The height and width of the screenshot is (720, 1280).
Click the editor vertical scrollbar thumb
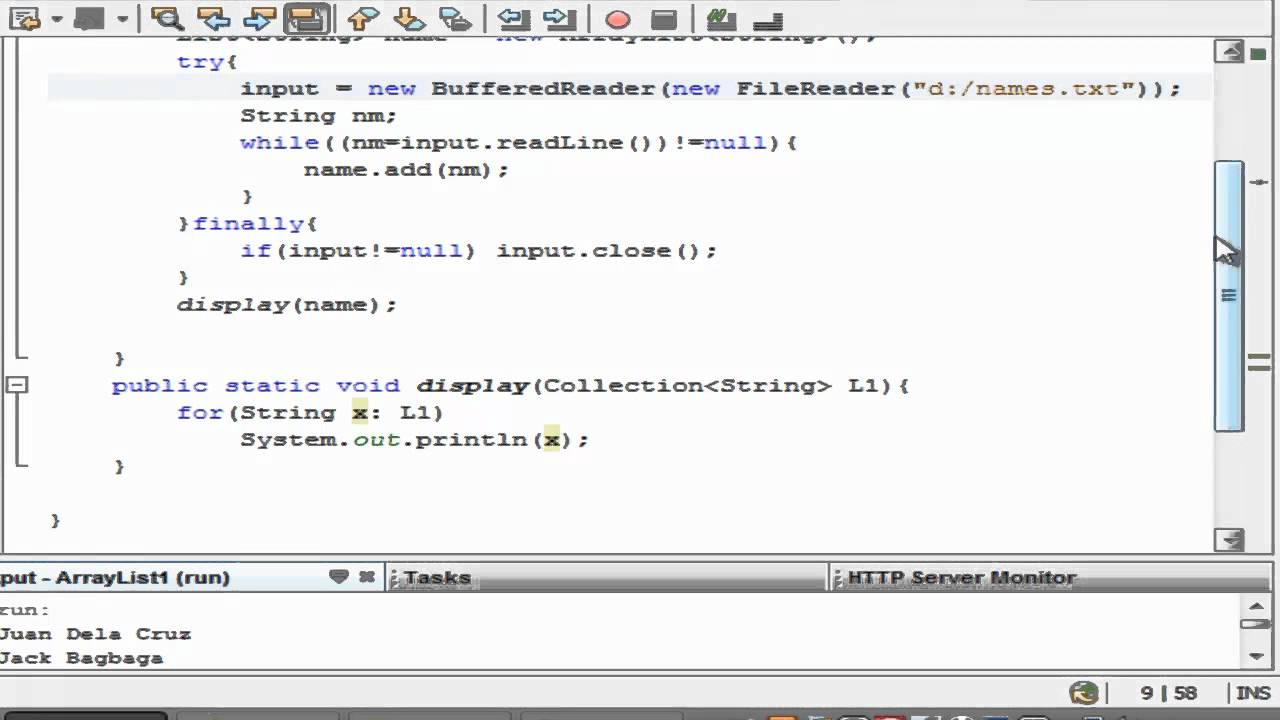(x=1229, y=296)
